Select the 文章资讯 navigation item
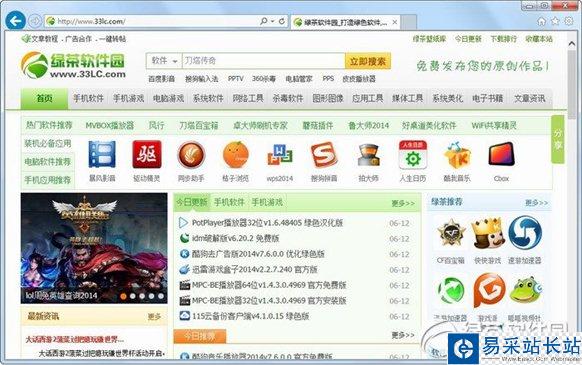Screen dimensions: 582x365 [530, 98]
